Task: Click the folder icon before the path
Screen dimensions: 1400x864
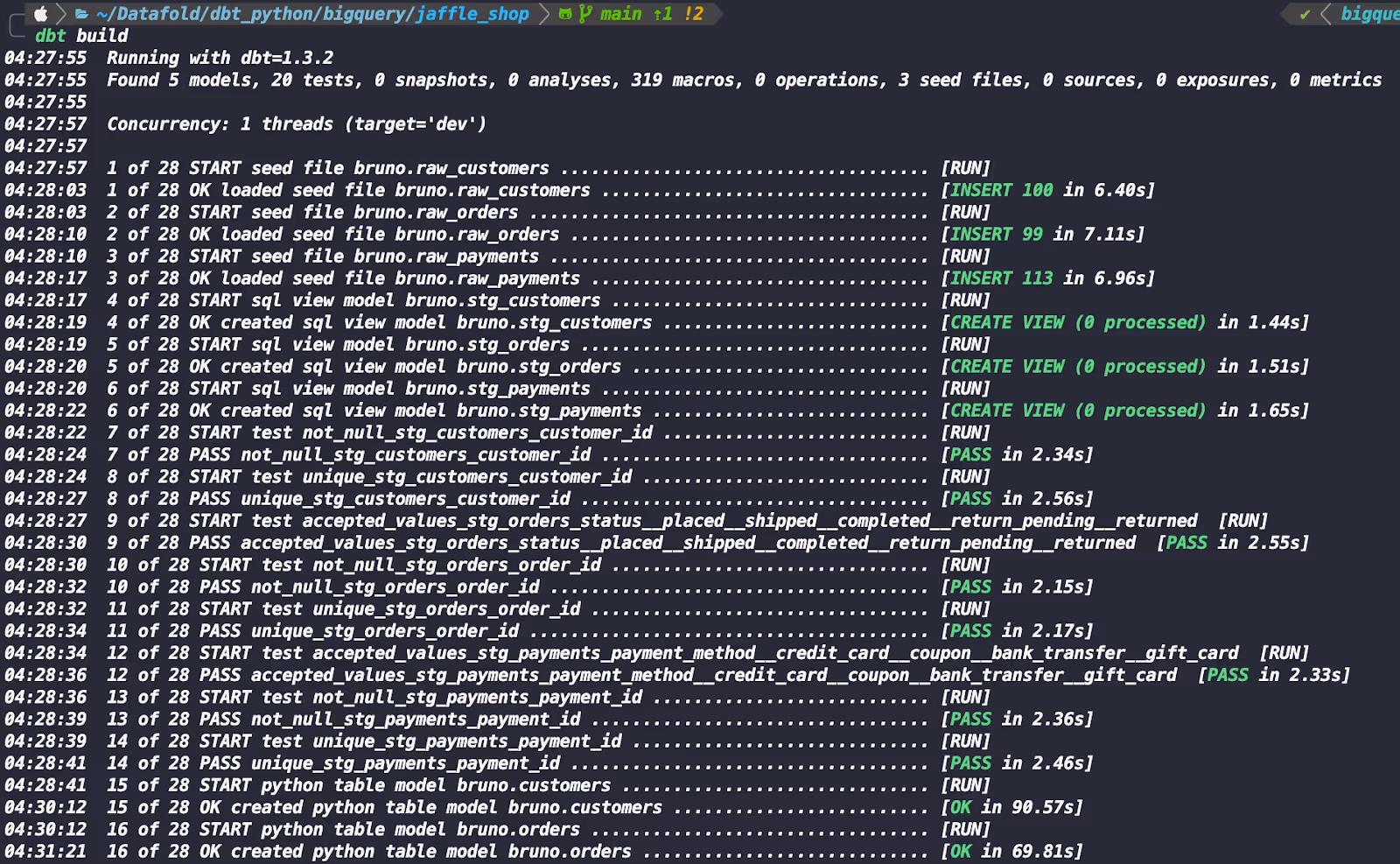Action: pos(81,14)
